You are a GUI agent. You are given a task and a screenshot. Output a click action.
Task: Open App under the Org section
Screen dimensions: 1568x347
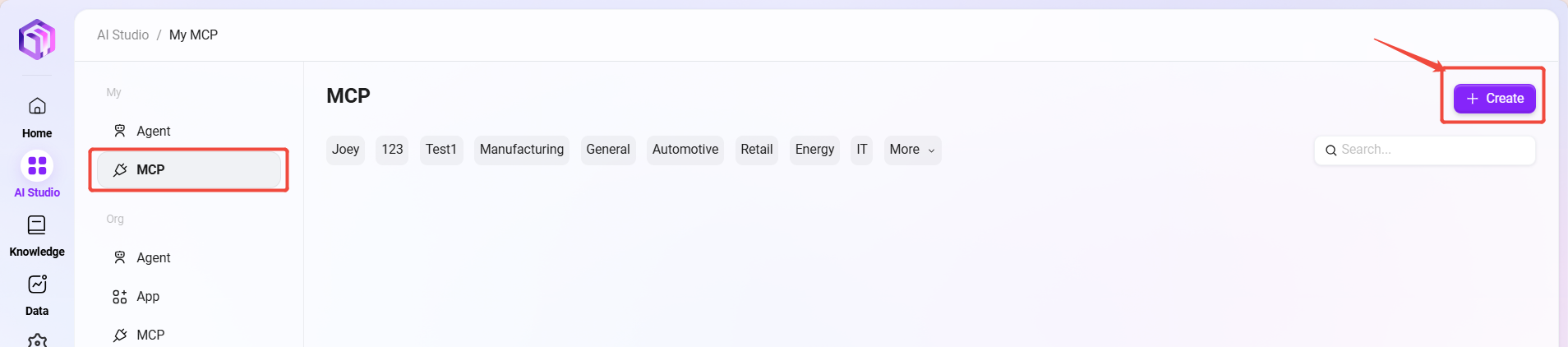click(147, 296)
